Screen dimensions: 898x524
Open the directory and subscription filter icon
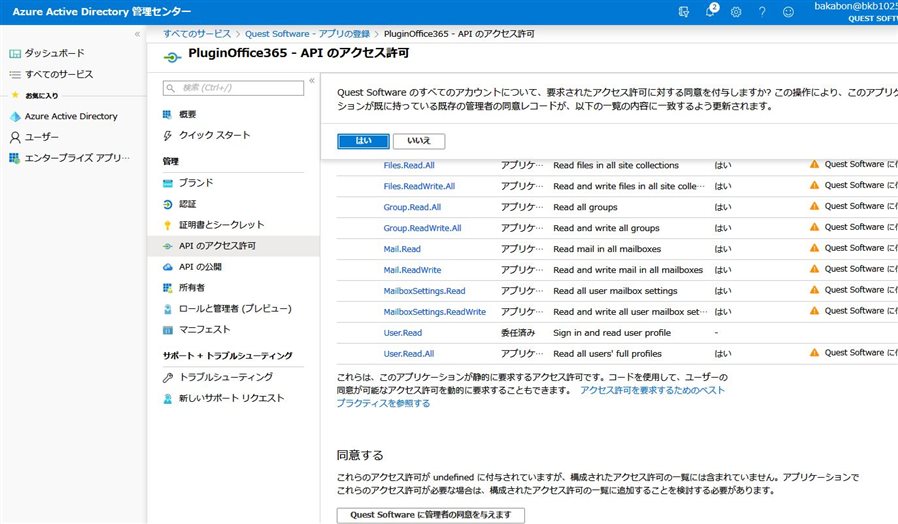[x=684, y=11]
